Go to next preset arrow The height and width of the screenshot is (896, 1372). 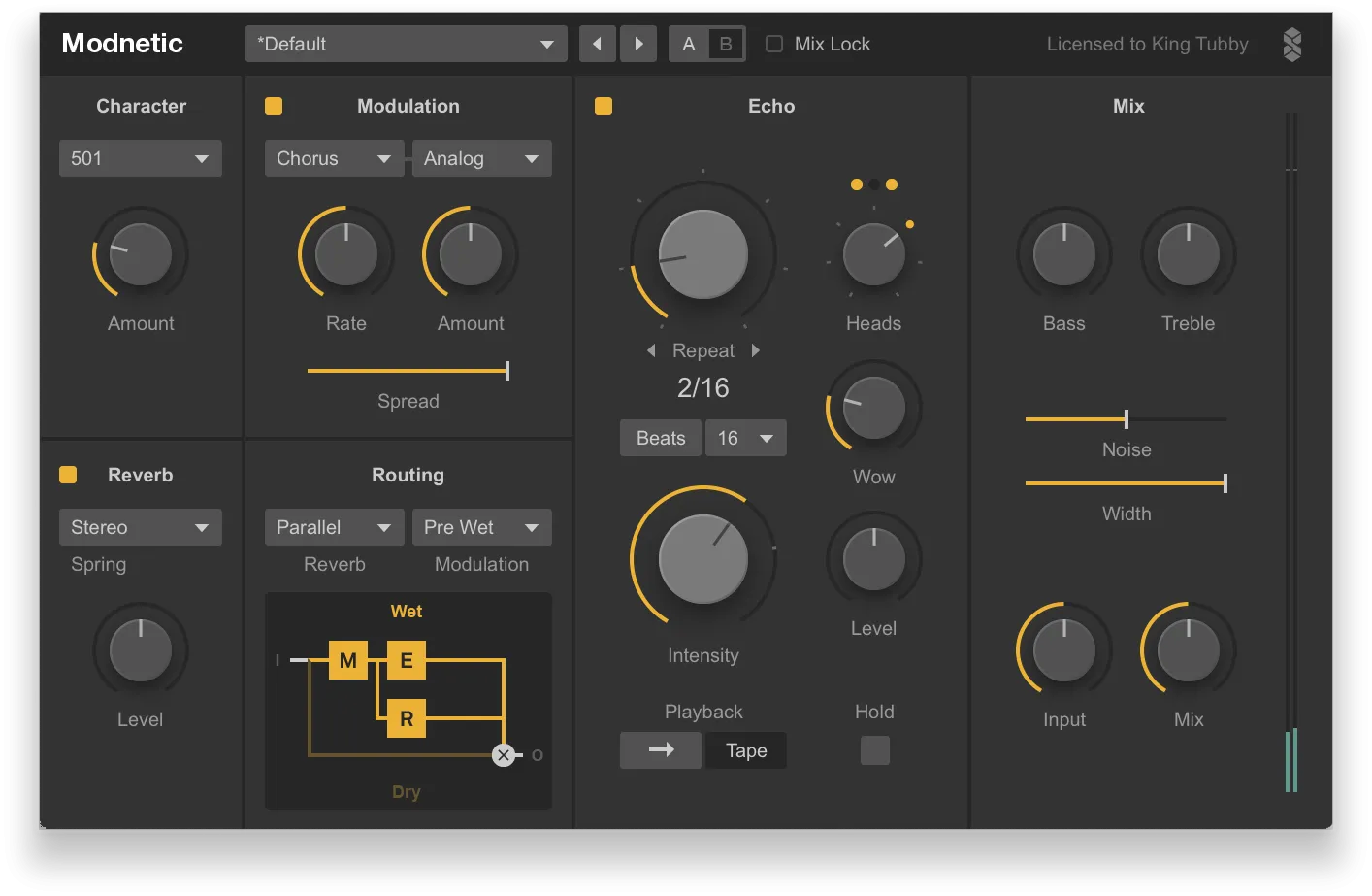(638, 44)
